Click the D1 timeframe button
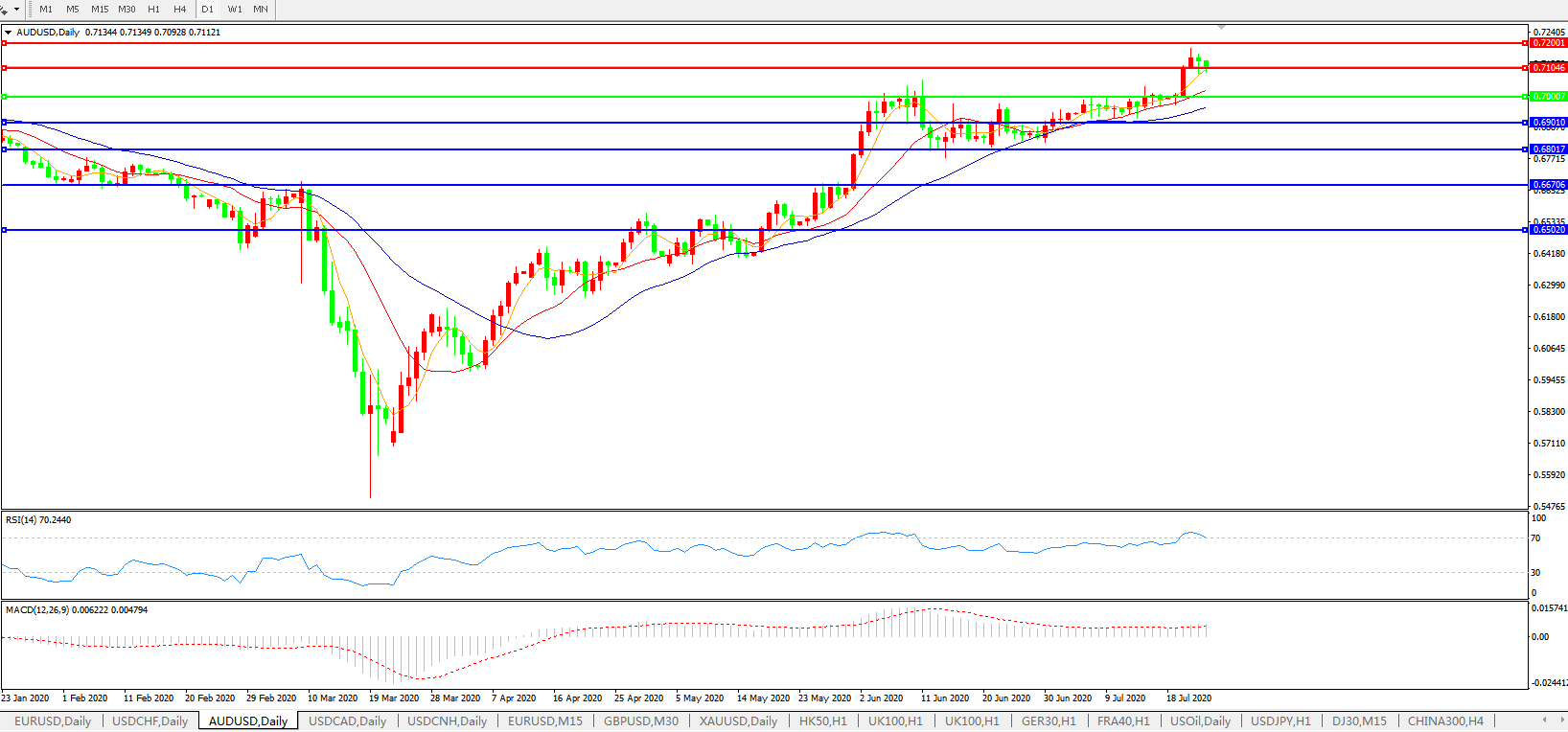 click(207, 9)
